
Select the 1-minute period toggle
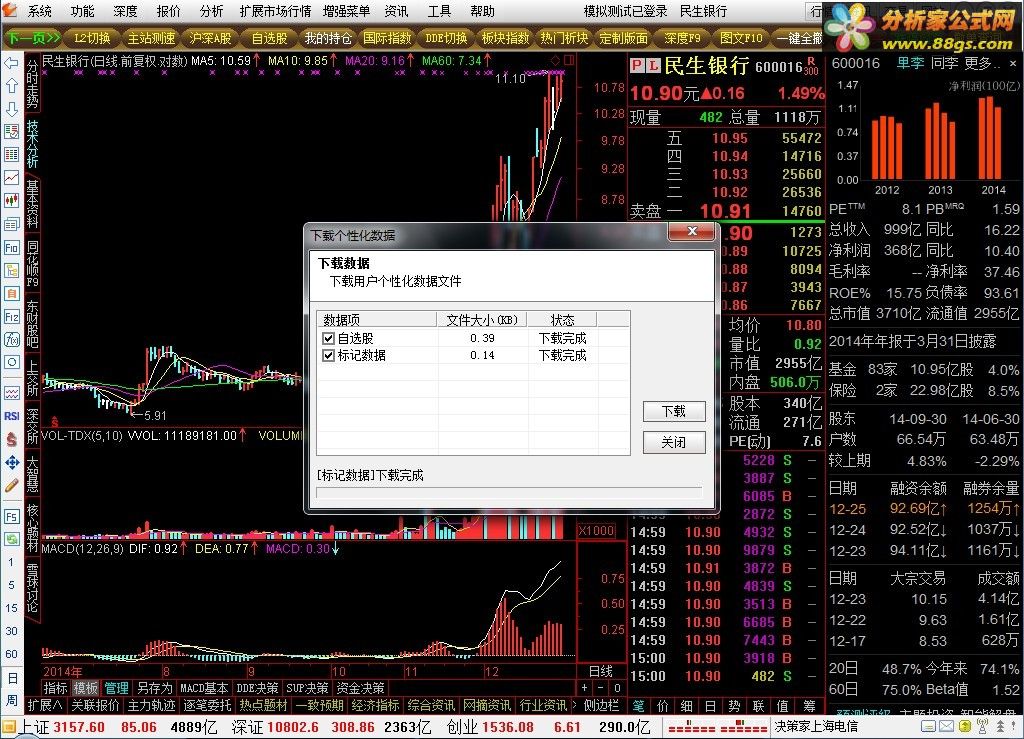pos(11,562)
